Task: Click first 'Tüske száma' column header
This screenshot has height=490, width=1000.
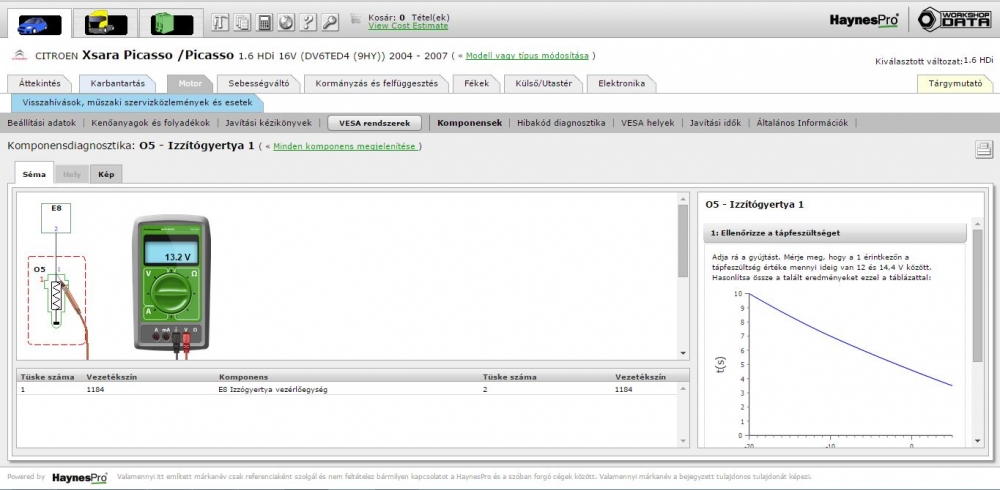Action: 48,377
